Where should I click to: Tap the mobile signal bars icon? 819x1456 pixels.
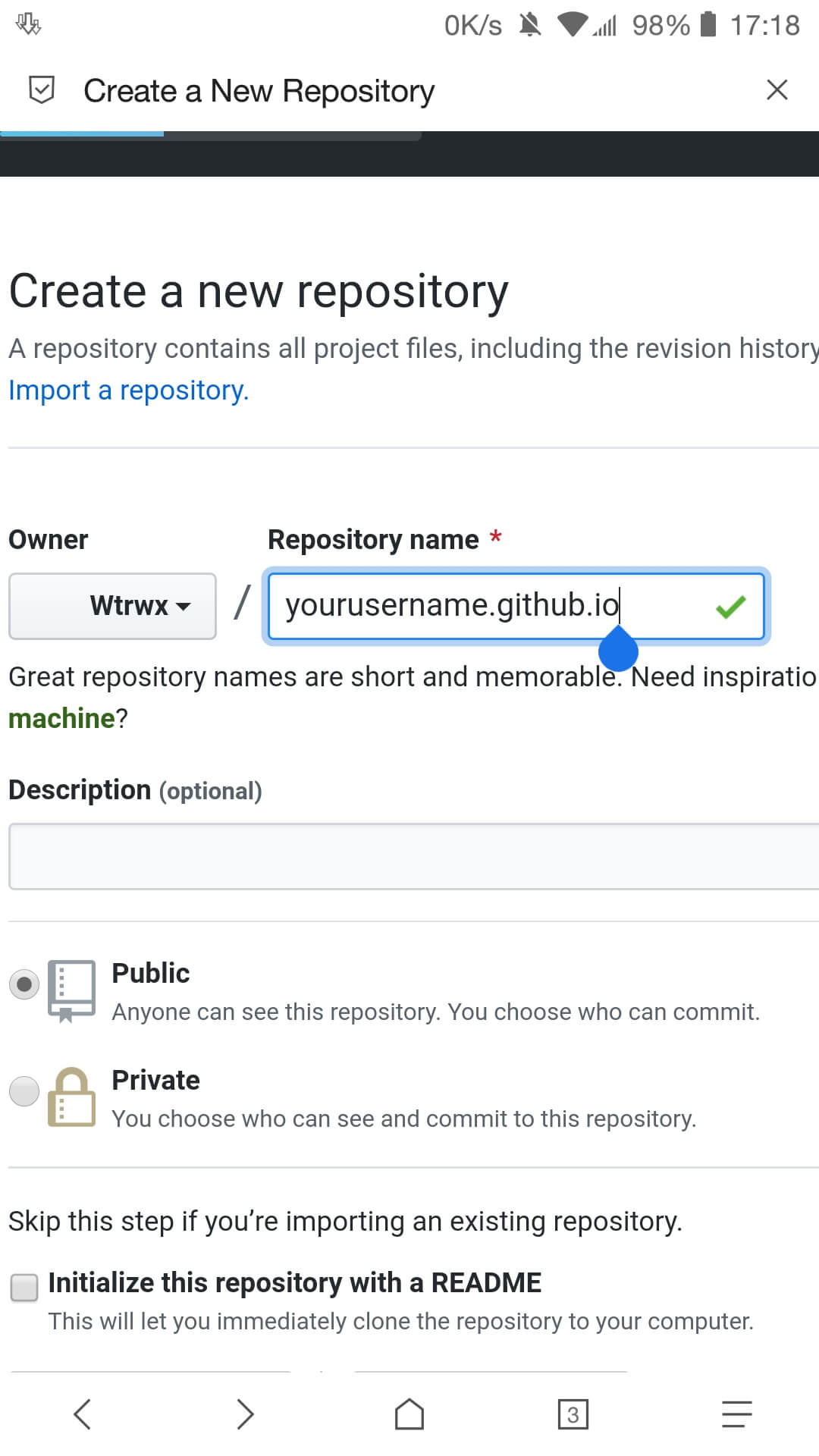(605, 25)
